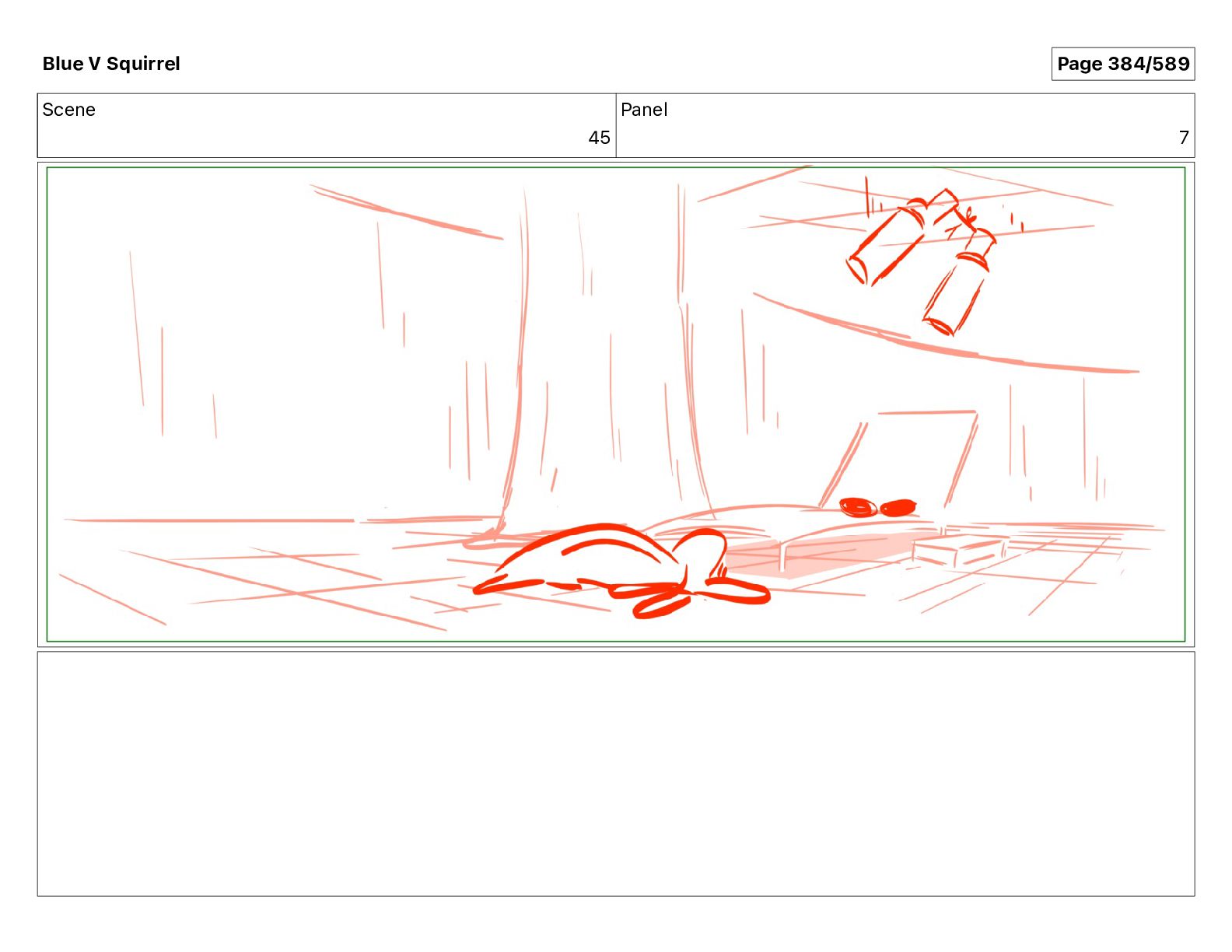Click the 'Panel' label
1232x952 pixels.
(644, 110)
